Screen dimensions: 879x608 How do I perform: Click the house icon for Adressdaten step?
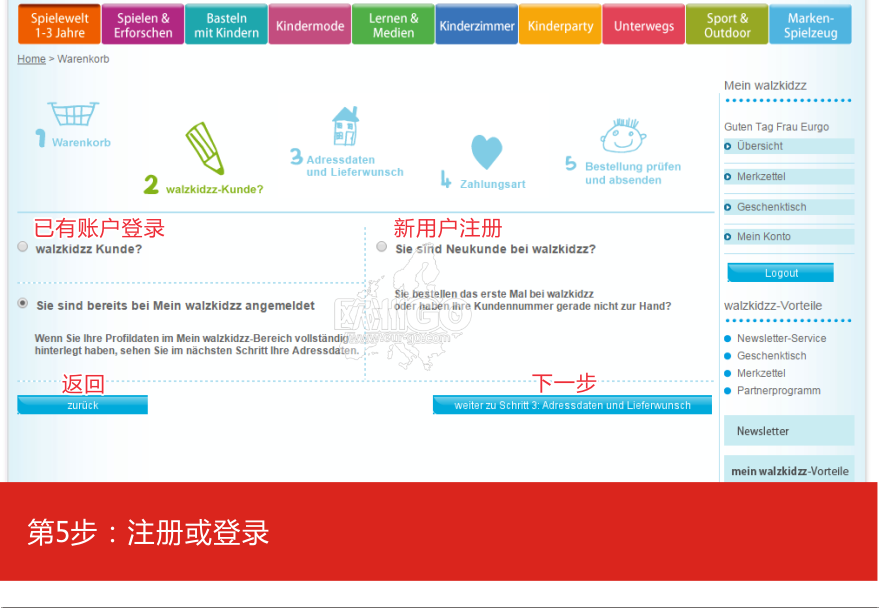(x=345, y=127)
